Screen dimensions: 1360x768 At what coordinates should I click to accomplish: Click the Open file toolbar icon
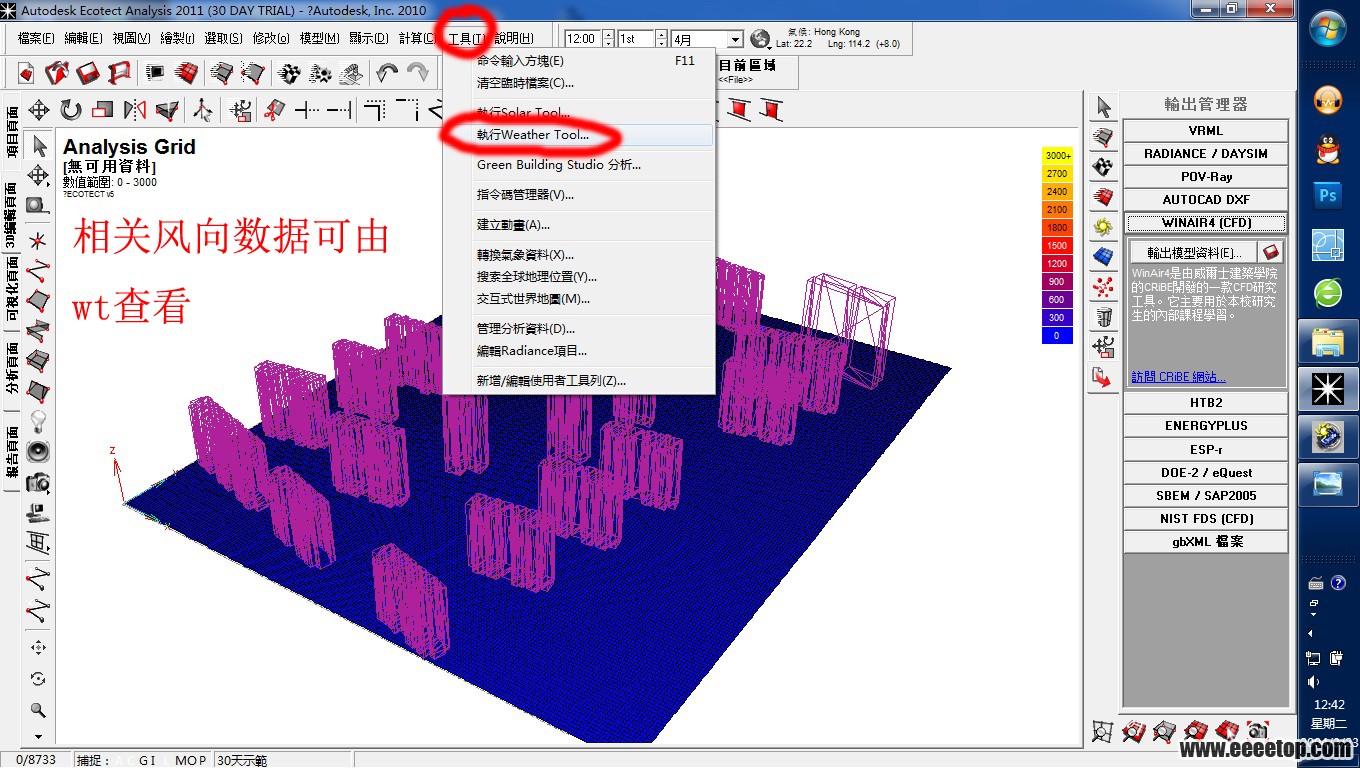(57, 73)
